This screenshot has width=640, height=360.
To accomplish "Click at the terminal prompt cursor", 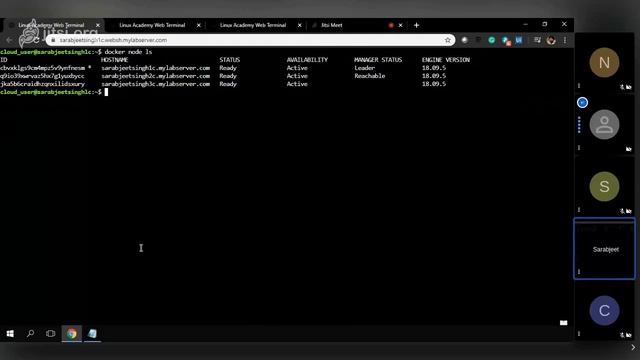I will 106,92.
